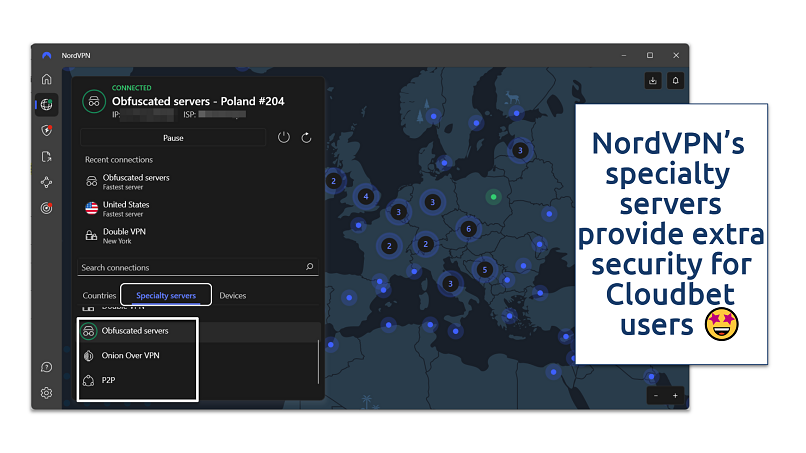The width and height of the screenshot is (806, 453).
Task: Open Meshnet icon in the sidebar
Action: (x=46, y=182)
